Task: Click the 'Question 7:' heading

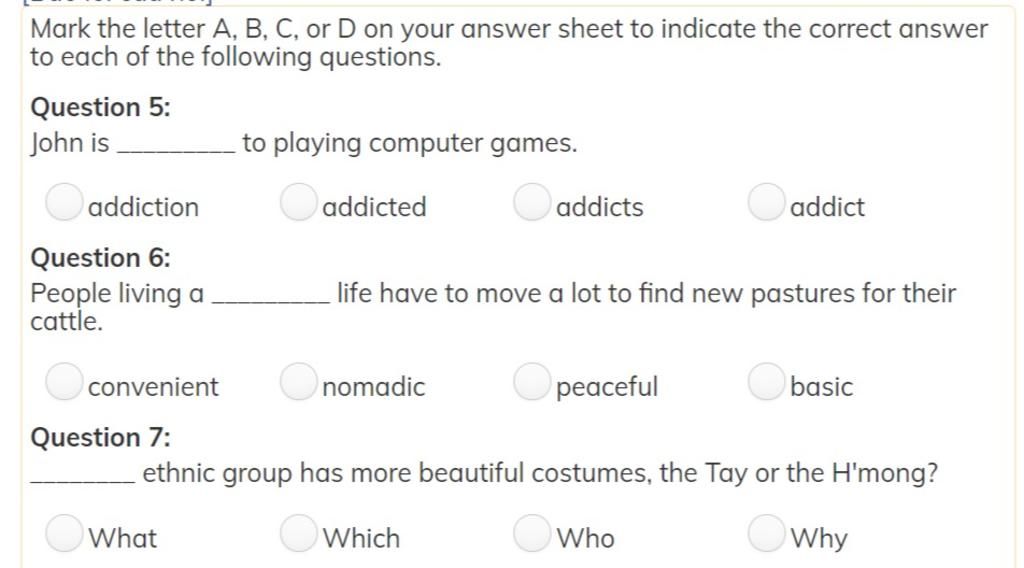Action: (101, 437)
